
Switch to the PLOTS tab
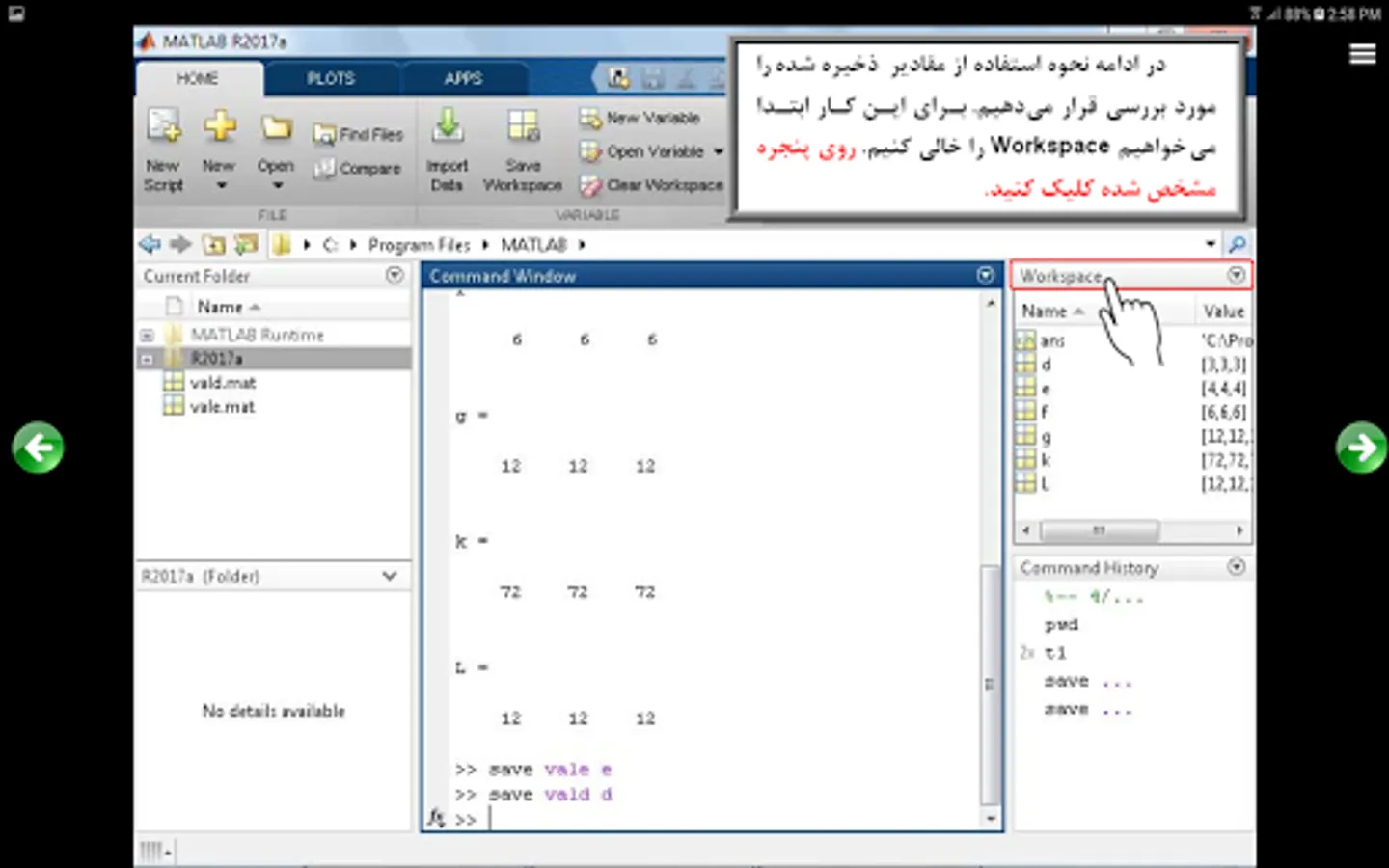[331, 78]
